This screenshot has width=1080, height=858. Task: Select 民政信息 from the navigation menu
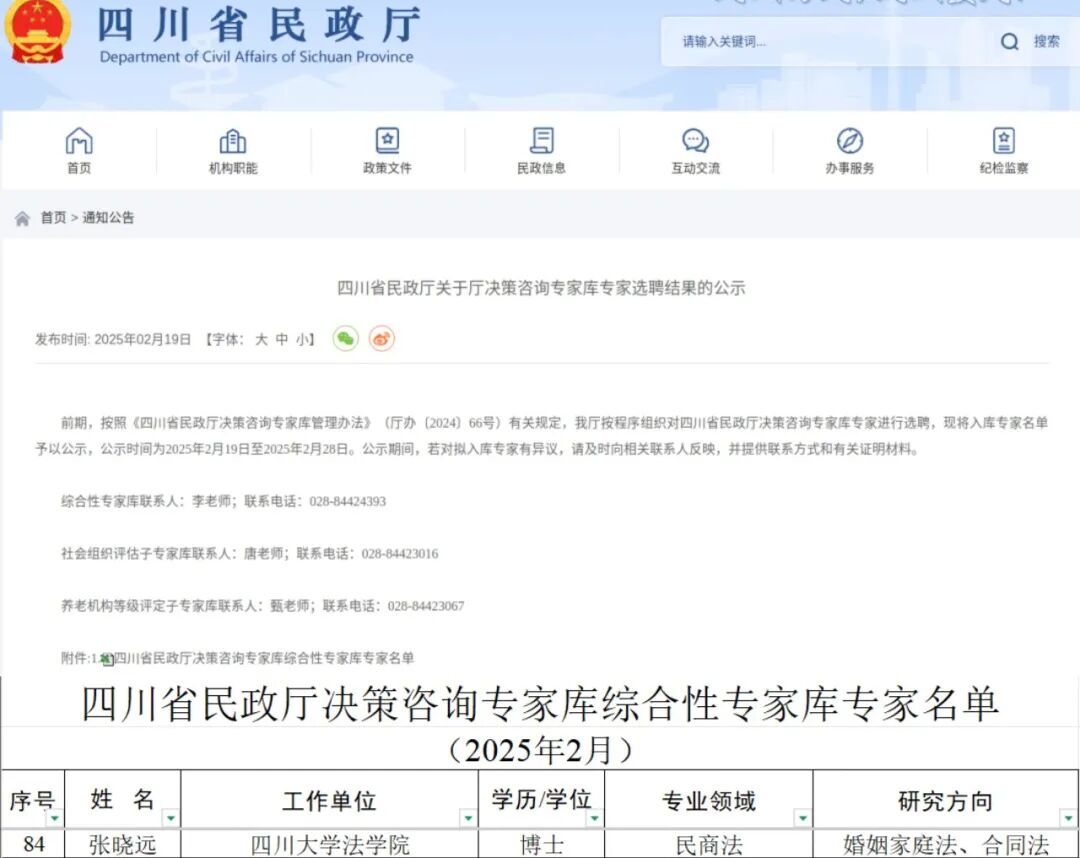(x=540, y=167)
